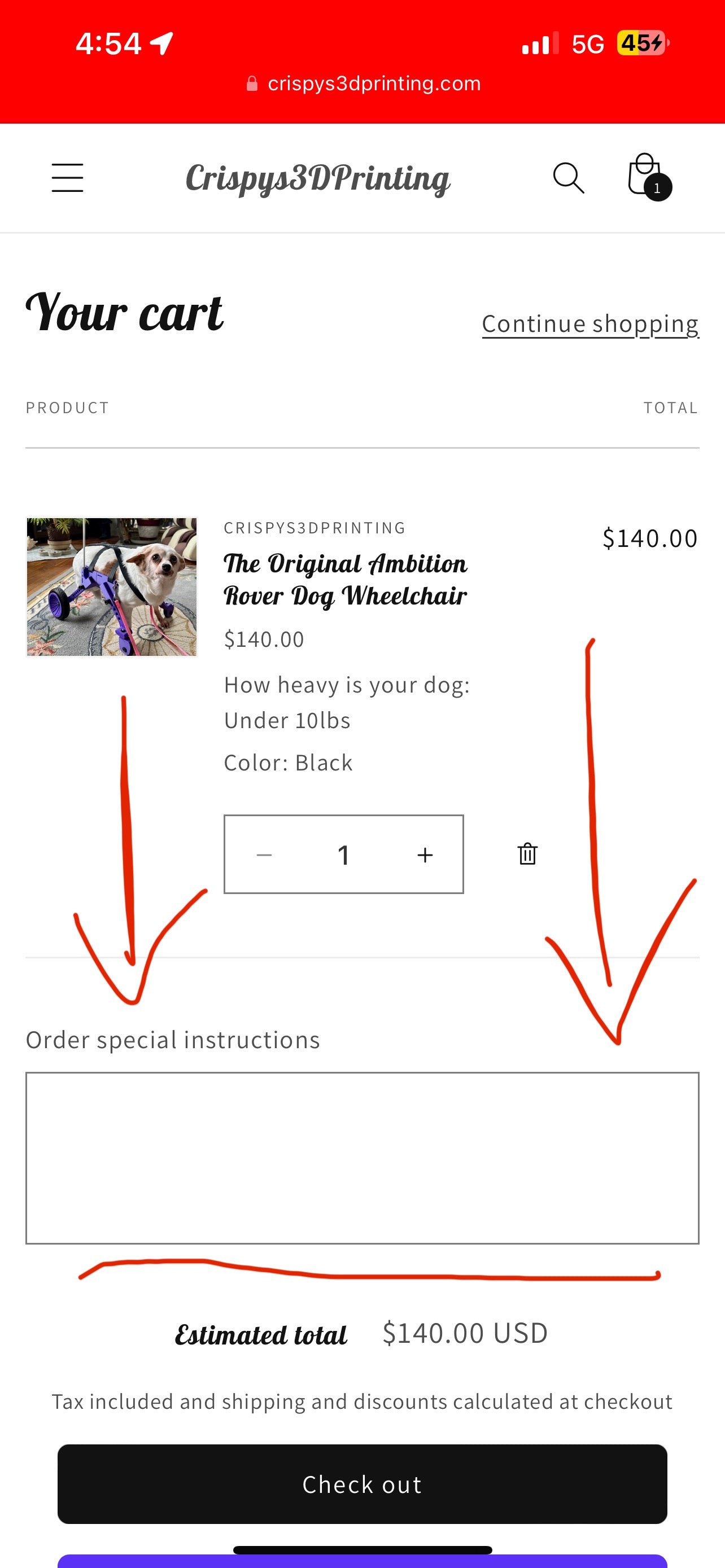Tap the crispys3dprinting.com address bar
This screenshot has height=1568, width=725.
pos(374,84)
